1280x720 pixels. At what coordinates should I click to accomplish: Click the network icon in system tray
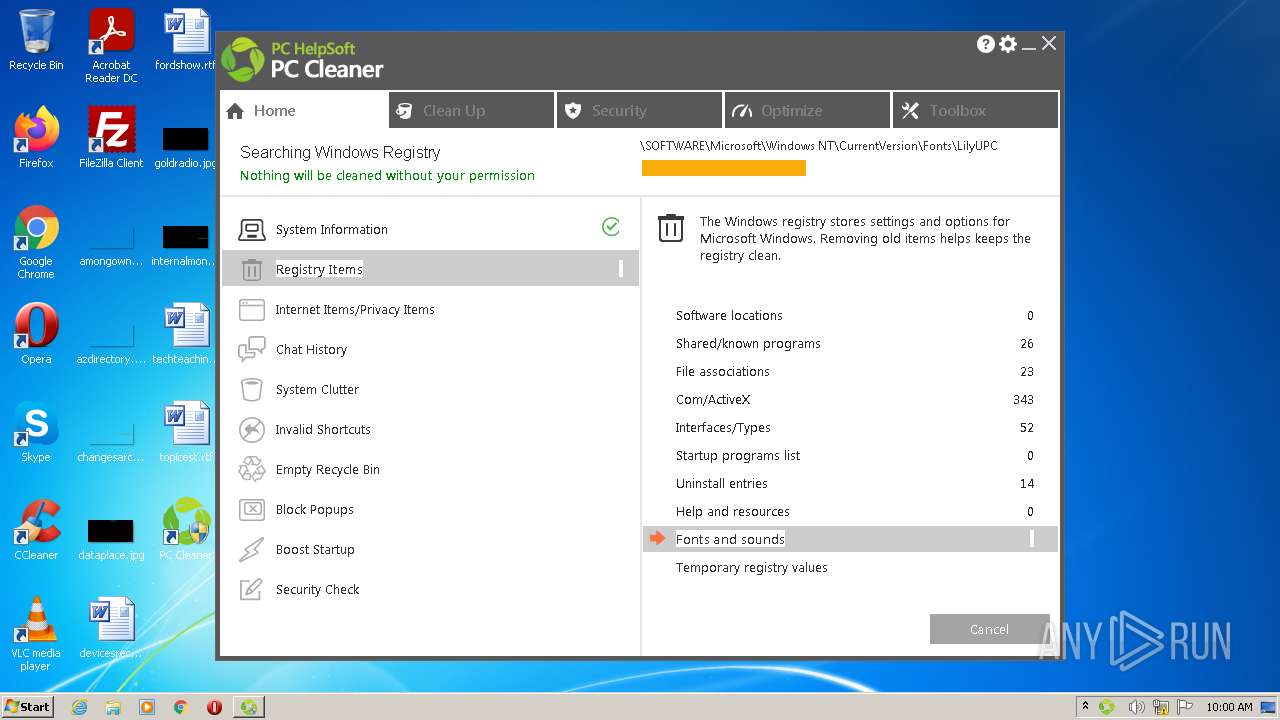(1161, 707)
